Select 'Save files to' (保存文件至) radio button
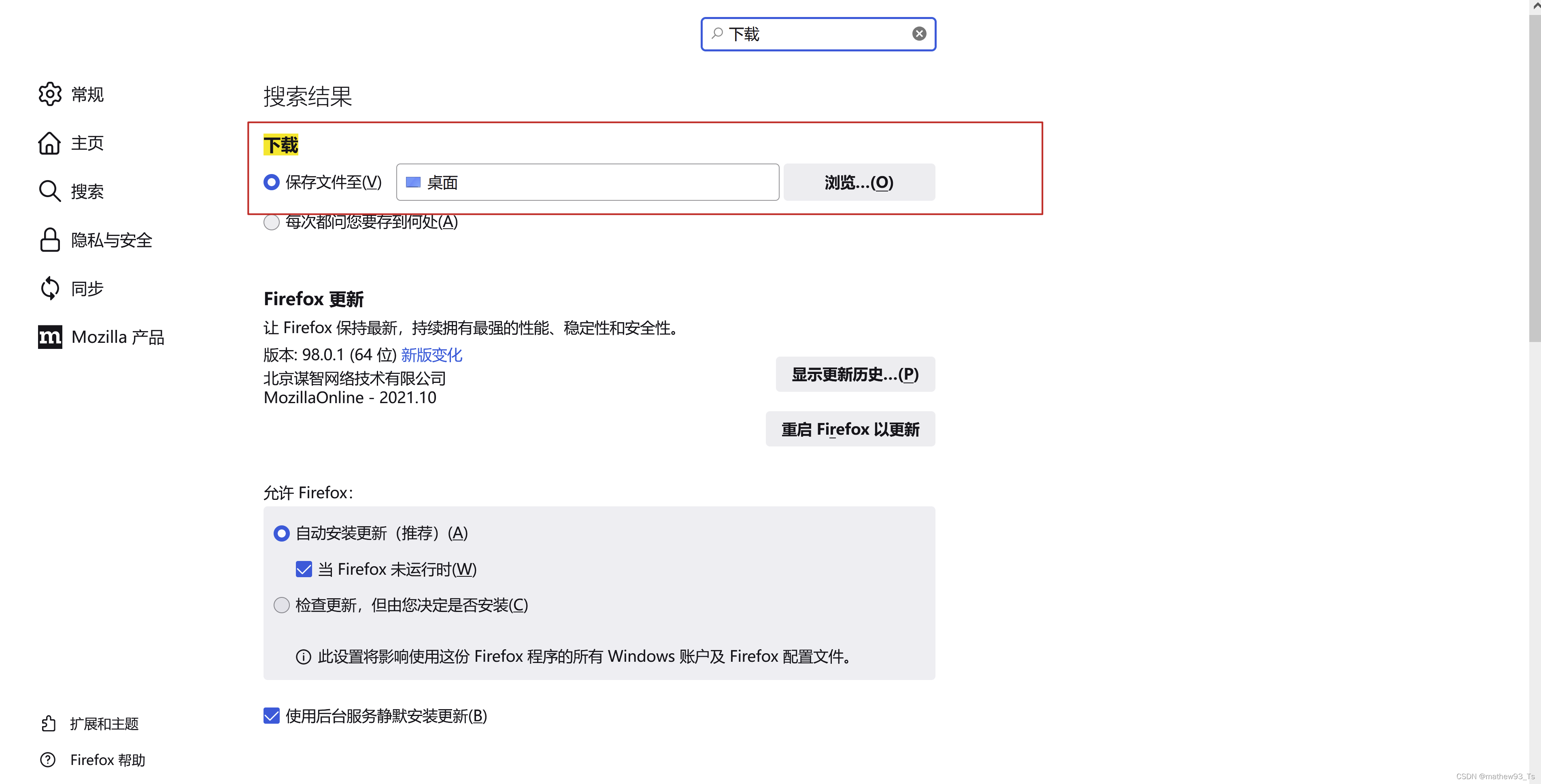The image size is (1541, 784). 272,183
